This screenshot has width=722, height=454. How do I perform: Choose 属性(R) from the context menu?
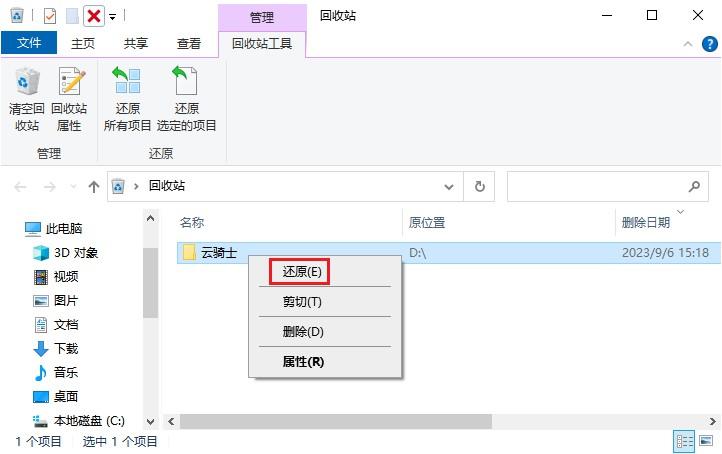tap(303, 362)
